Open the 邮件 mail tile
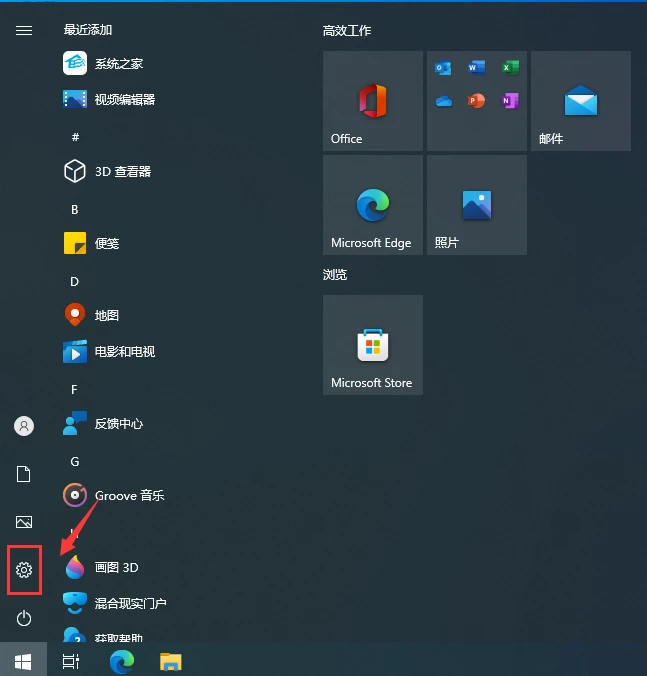647x676 pixels. pyautogui.click(x=581, y=101)
